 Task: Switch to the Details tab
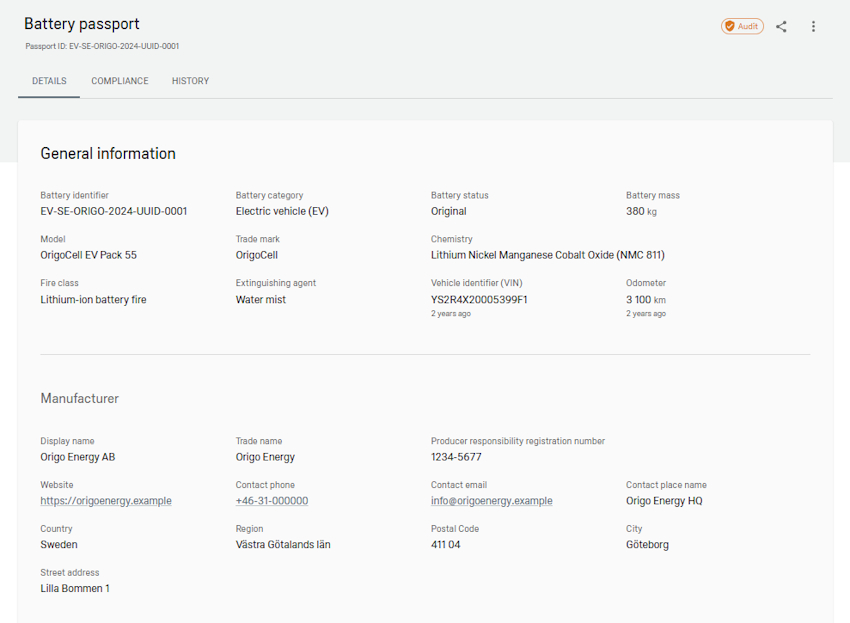coord(49,81)
